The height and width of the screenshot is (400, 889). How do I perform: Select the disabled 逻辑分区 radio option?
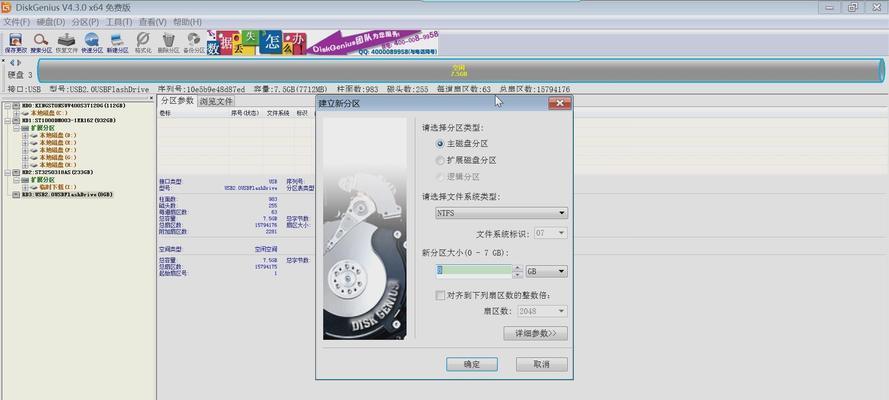click(x=441, y=177)
